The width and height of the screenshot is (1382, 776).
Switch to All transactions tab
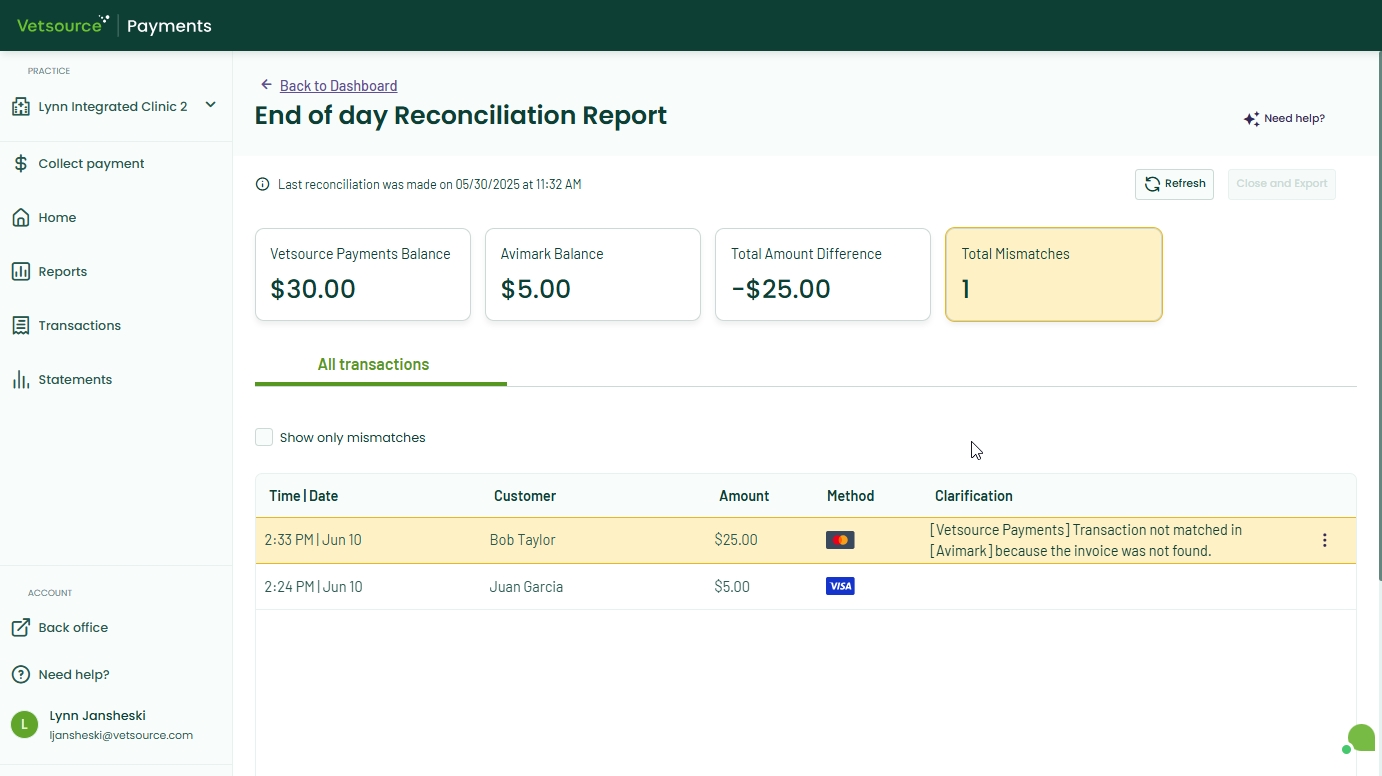(373, 365)
